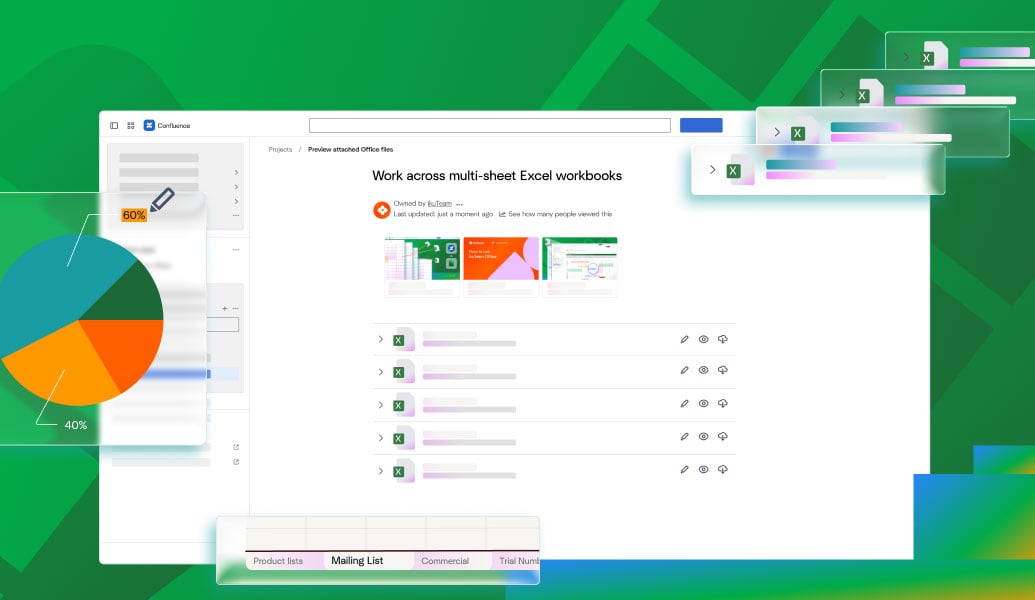Image resolution: width=1035 pixels, height=600 pixels.
Task: Toggle the eye icon on the third attachment row
Action: tap(704, 404)
